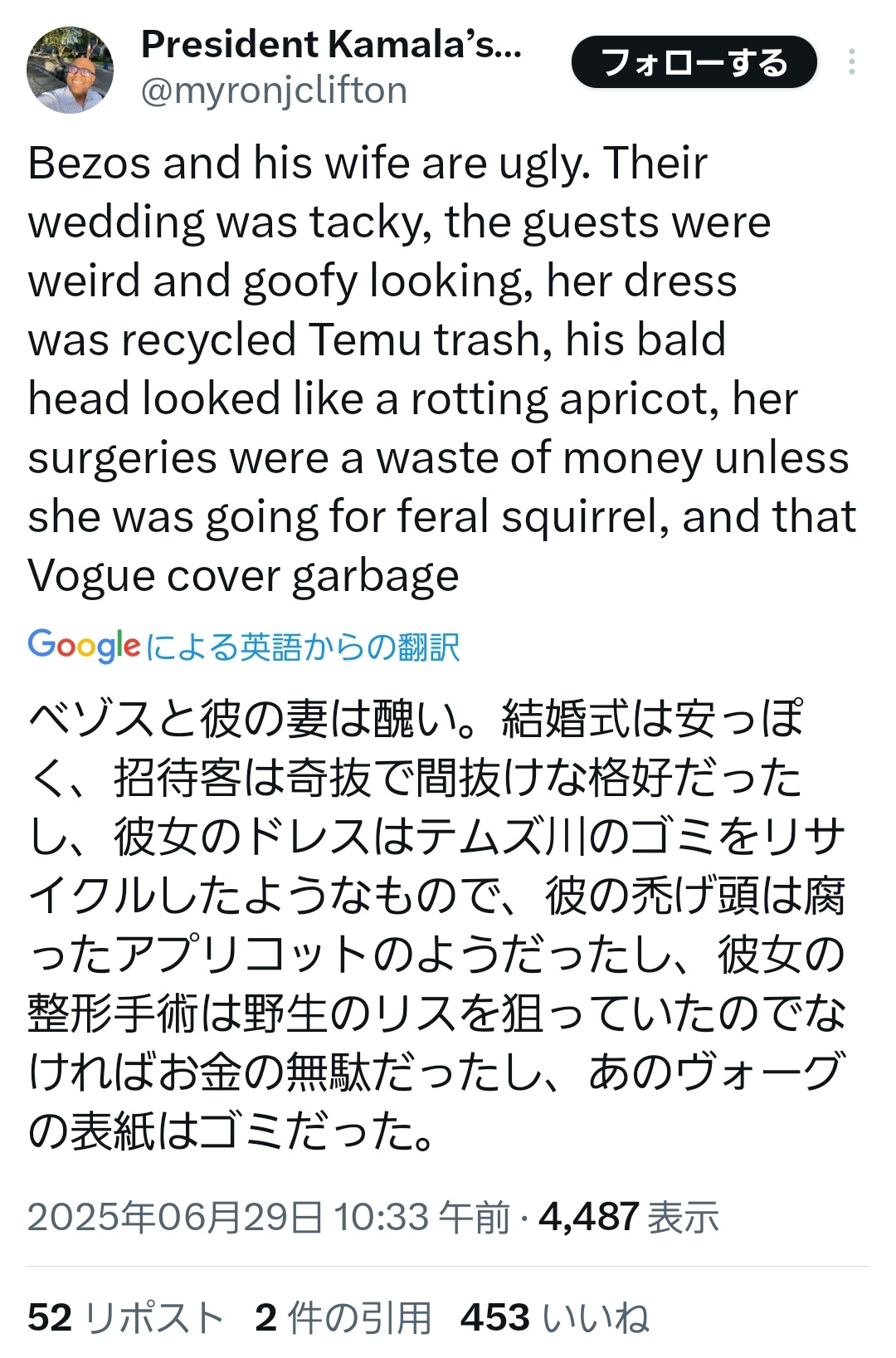Click the 'Vogue cover garbage' line
The image size is (896, 1358).
(x=243, y=576)
